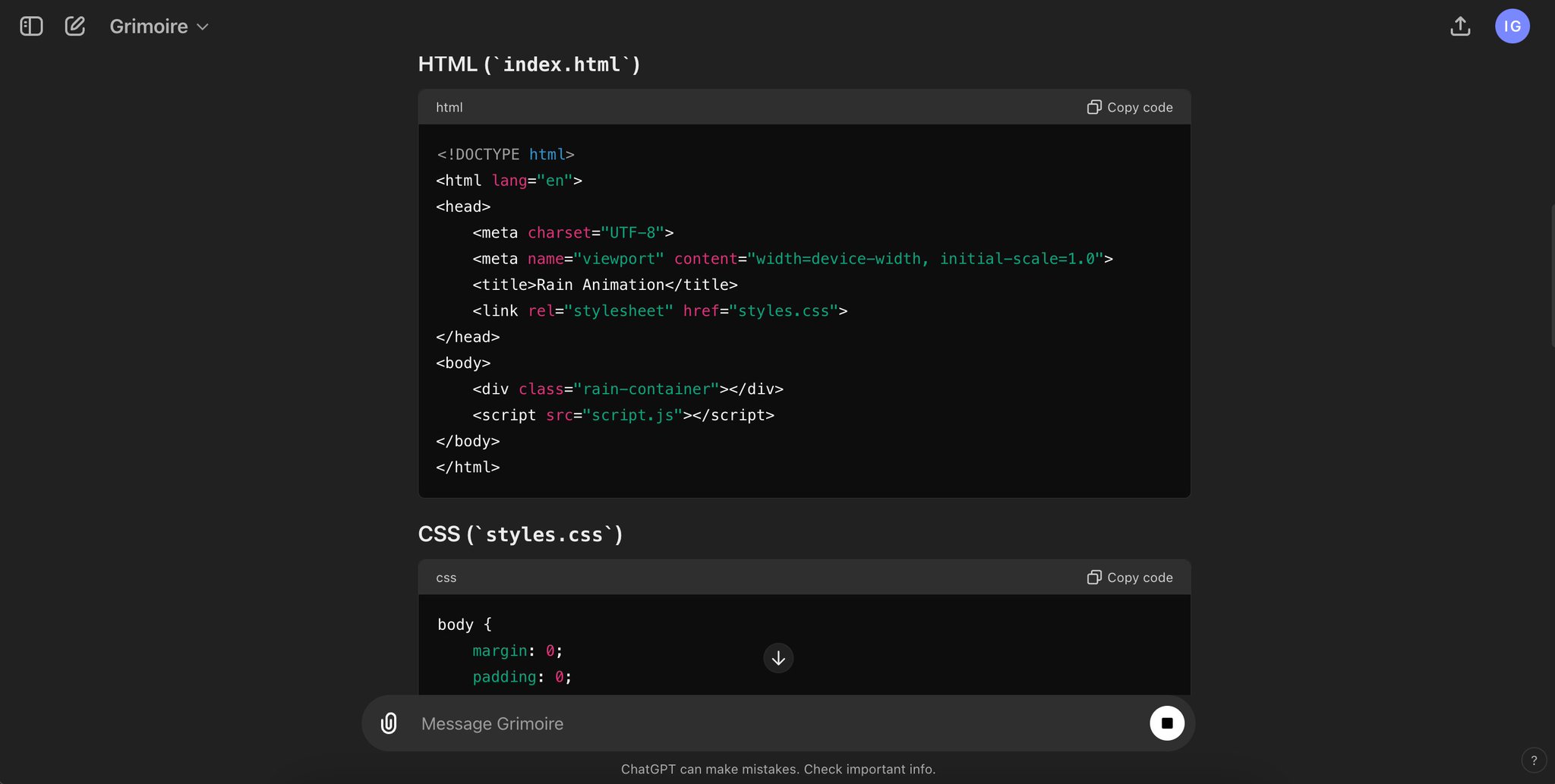Click the title Rain Animation line
The image size is (1555, 784).
coord(605,285)
